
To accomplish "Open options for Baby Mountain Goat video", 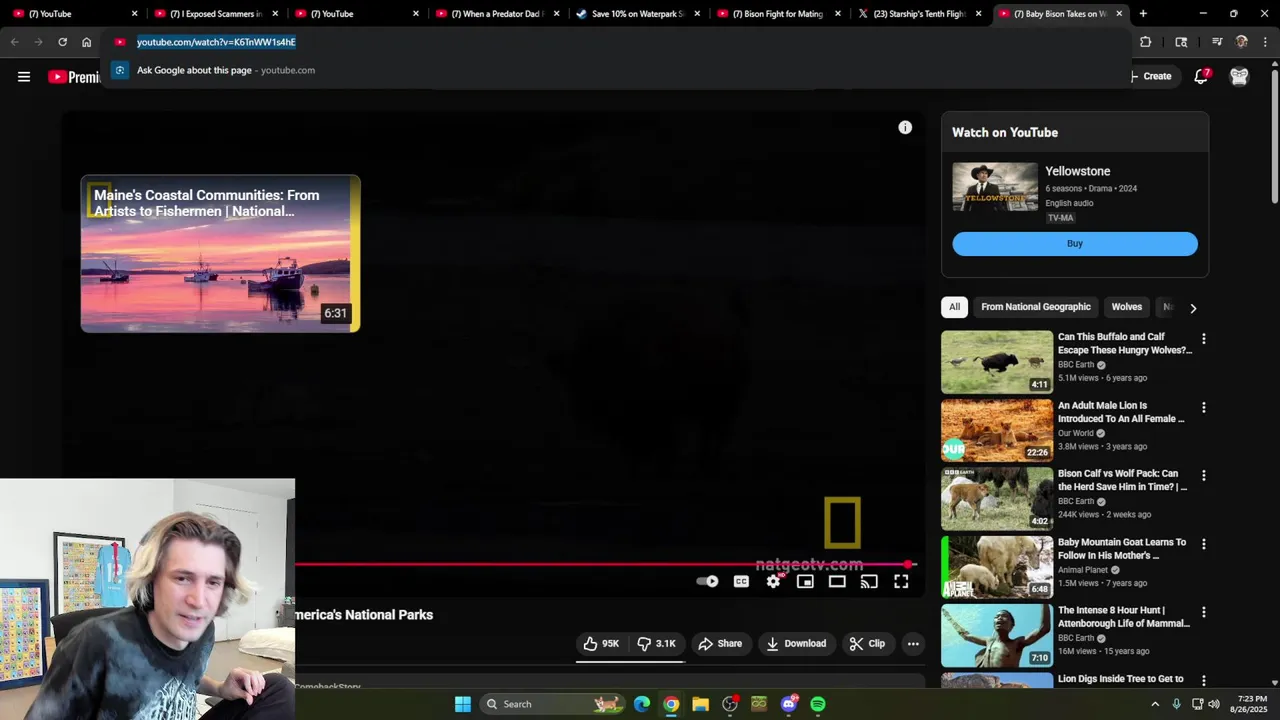I will tap(1204, 544).
